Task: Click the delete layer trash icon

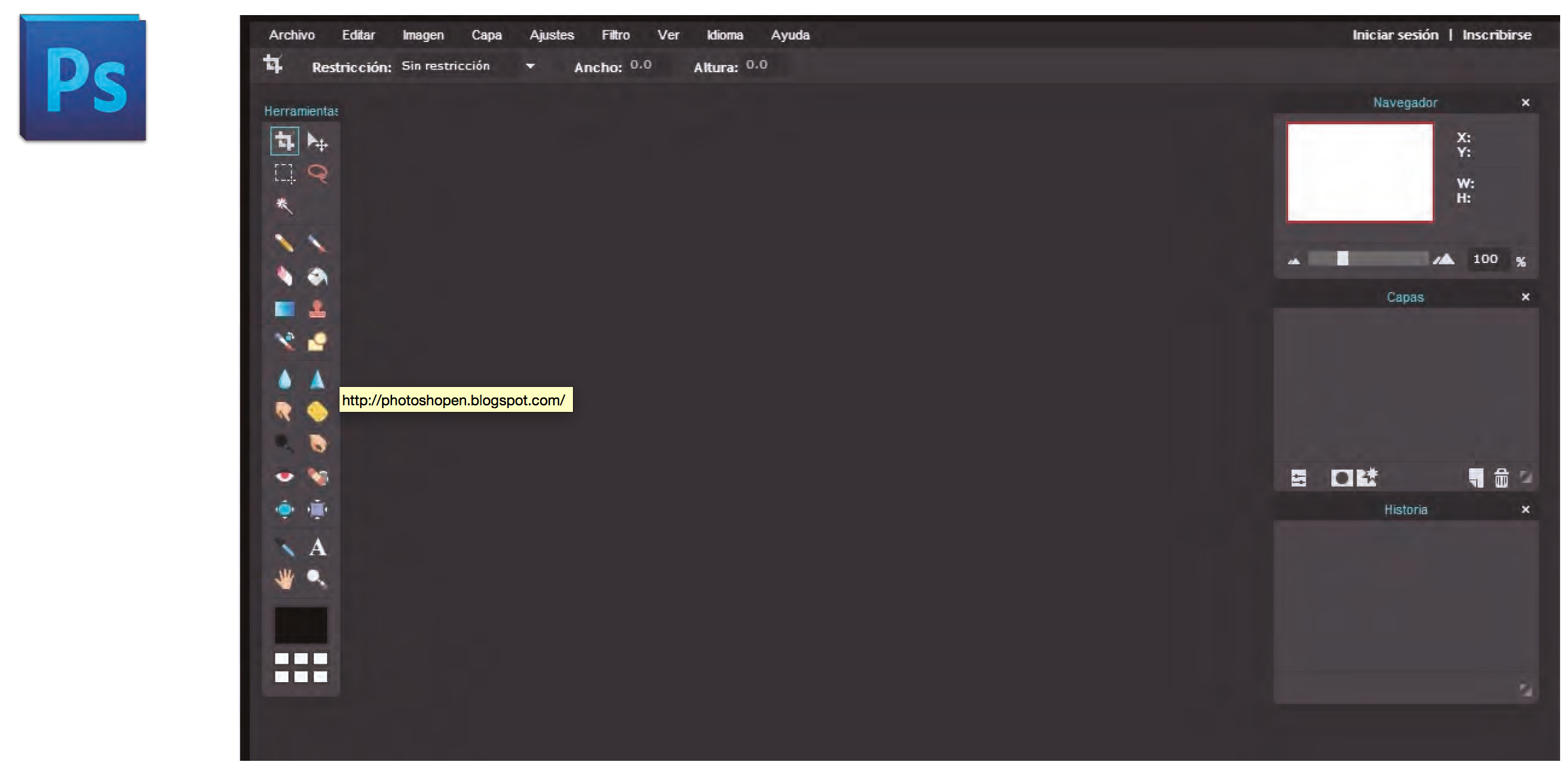Action: (x=1501, y=478)
